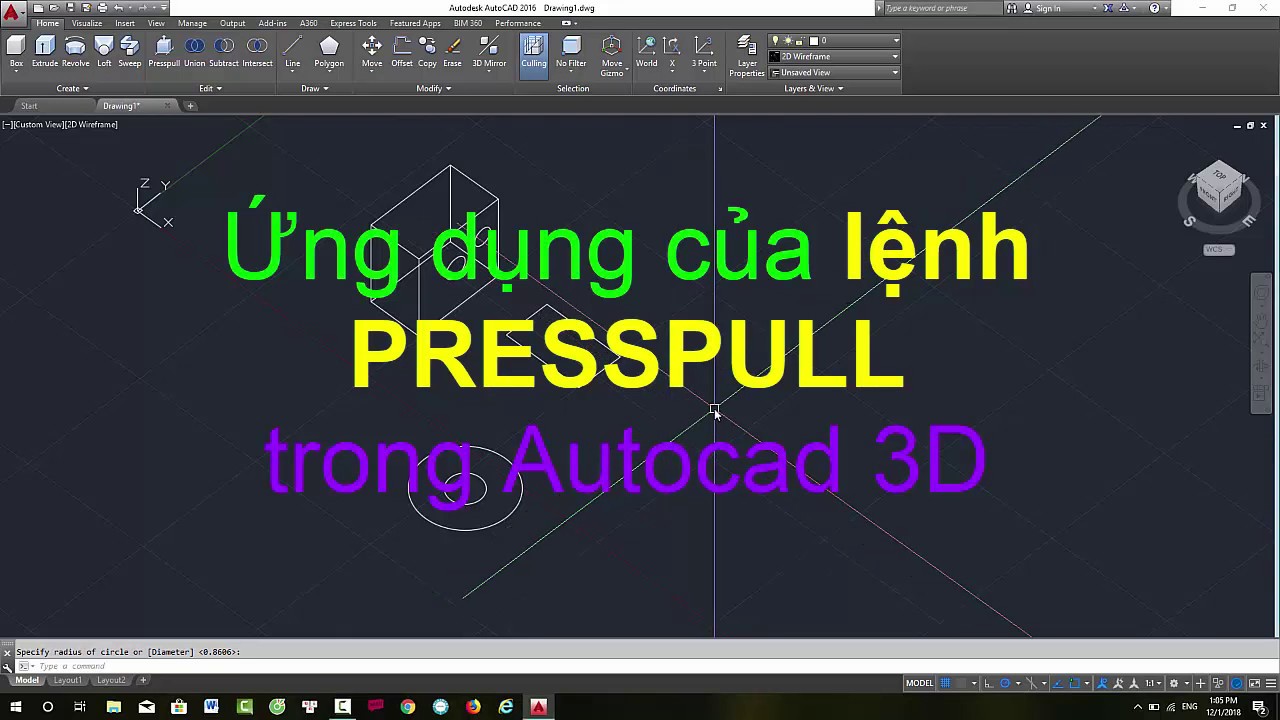1280x720 pixels.
Task: Select the Box solid tool
Action: 16,52
